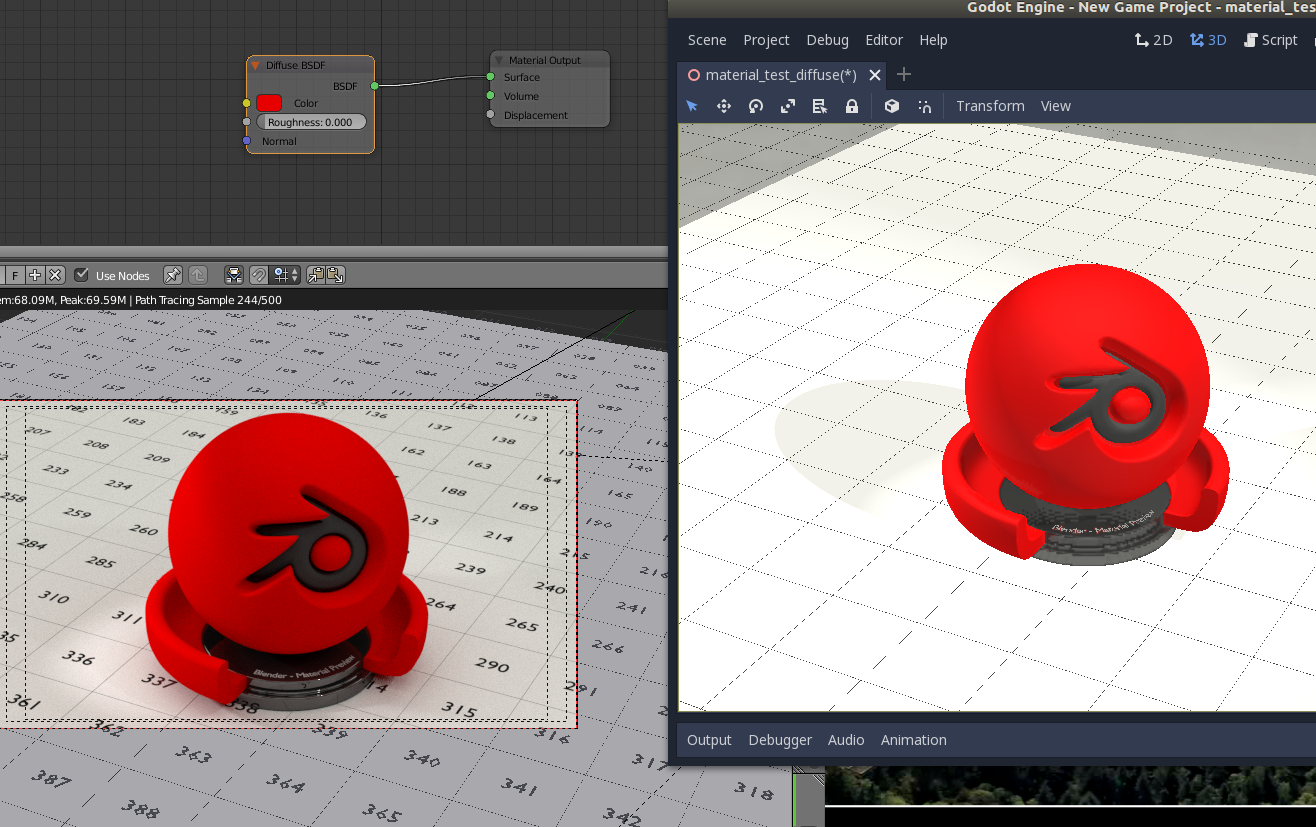Open Godot's Animation bottom panel

point(913,740)
